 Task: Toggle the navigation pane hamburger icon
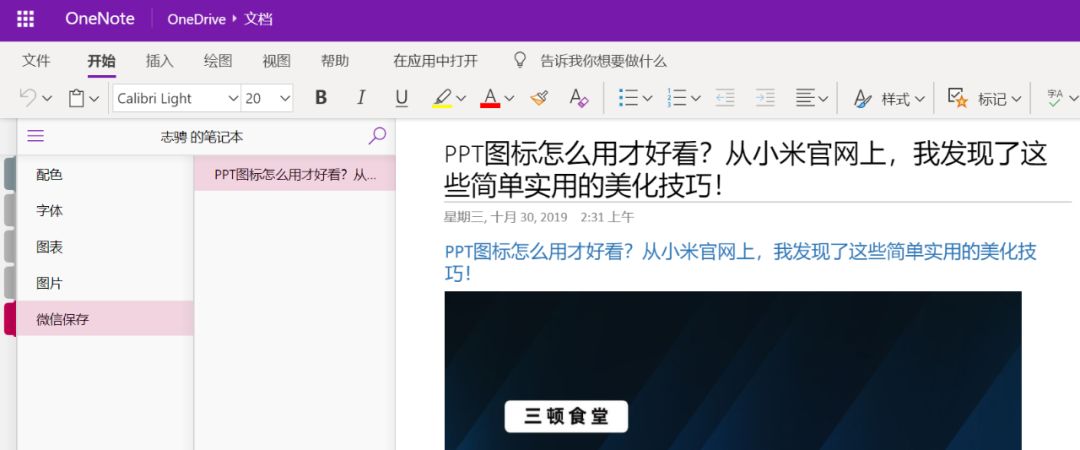point(36,136)
